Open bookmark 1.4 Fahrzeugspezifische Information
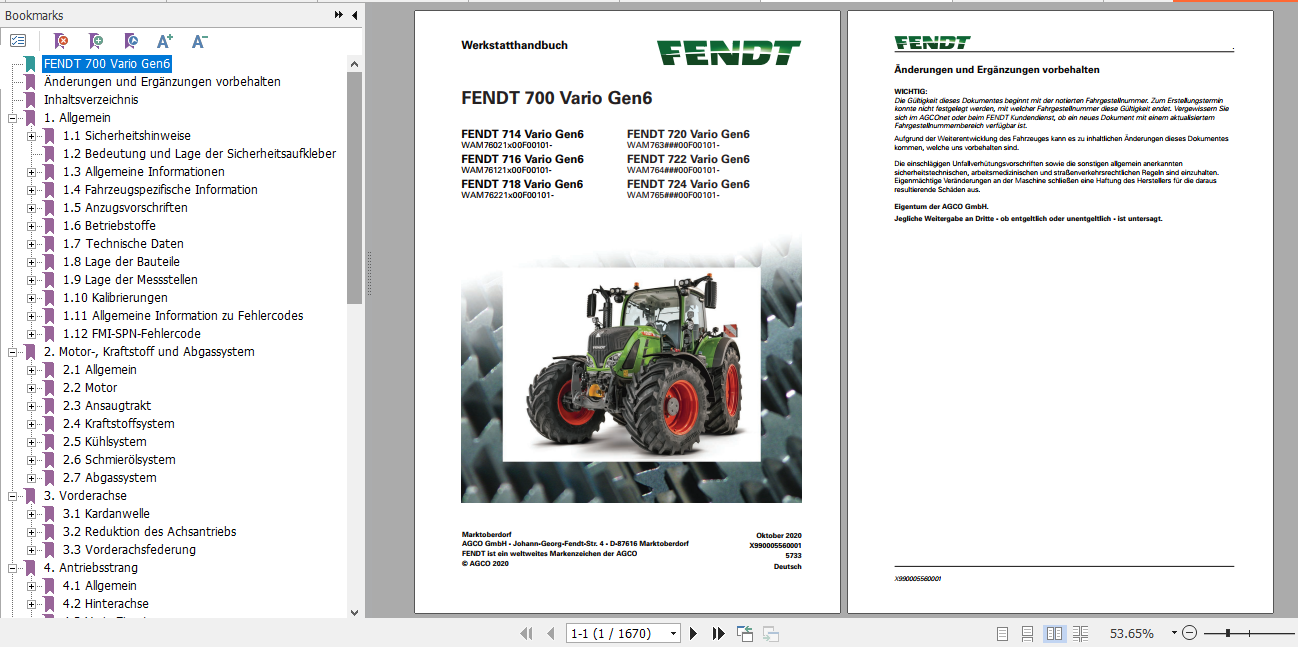 tap(160, 190)
